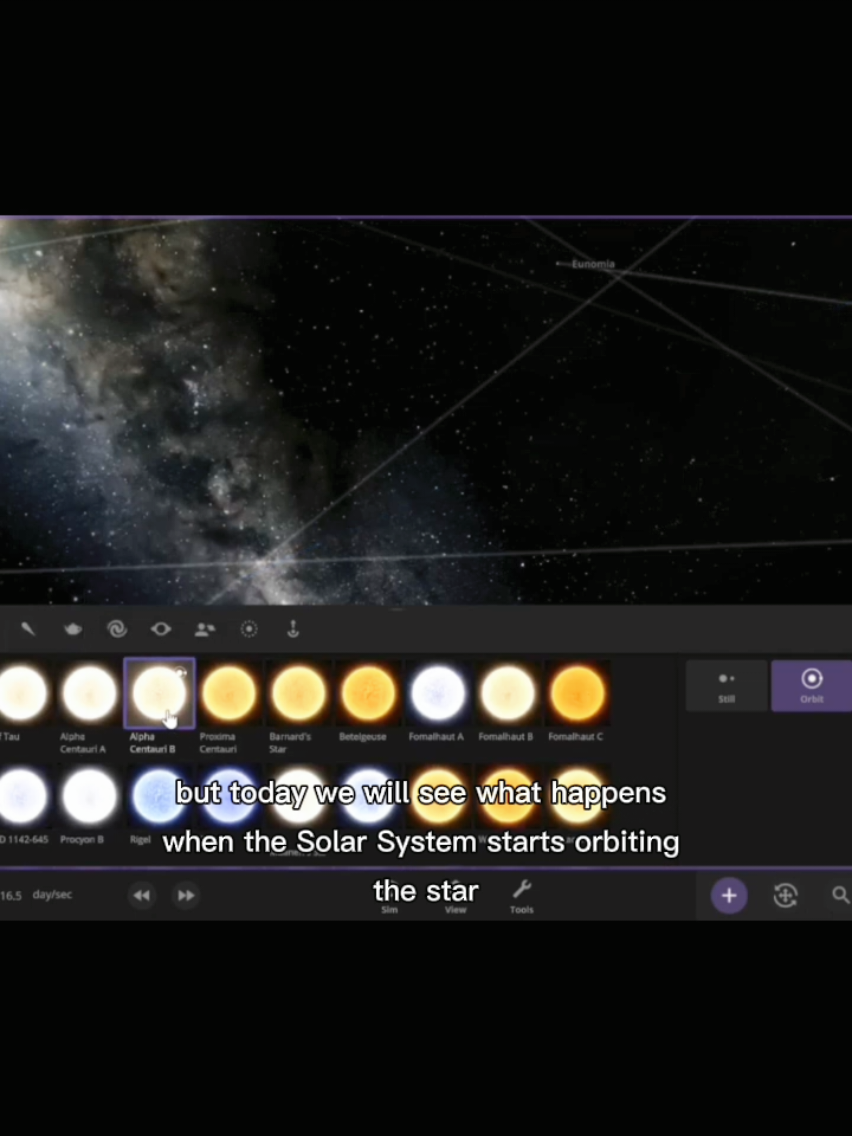Open the people category icon
Image resolution: width=852 pixels, height=1136 pixels.
pyautogui.click(x=205, y=629)
